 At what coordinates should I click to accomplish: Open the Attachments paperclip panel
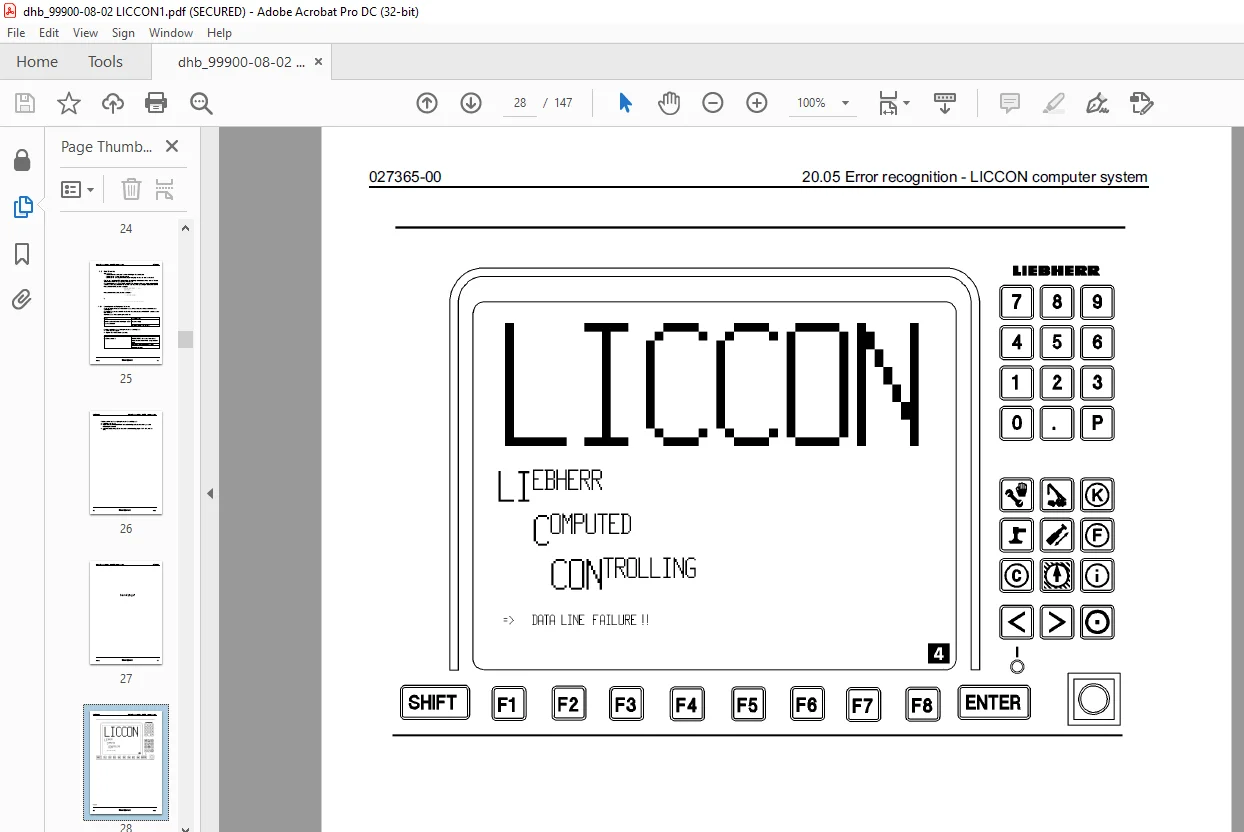[22, 299]
